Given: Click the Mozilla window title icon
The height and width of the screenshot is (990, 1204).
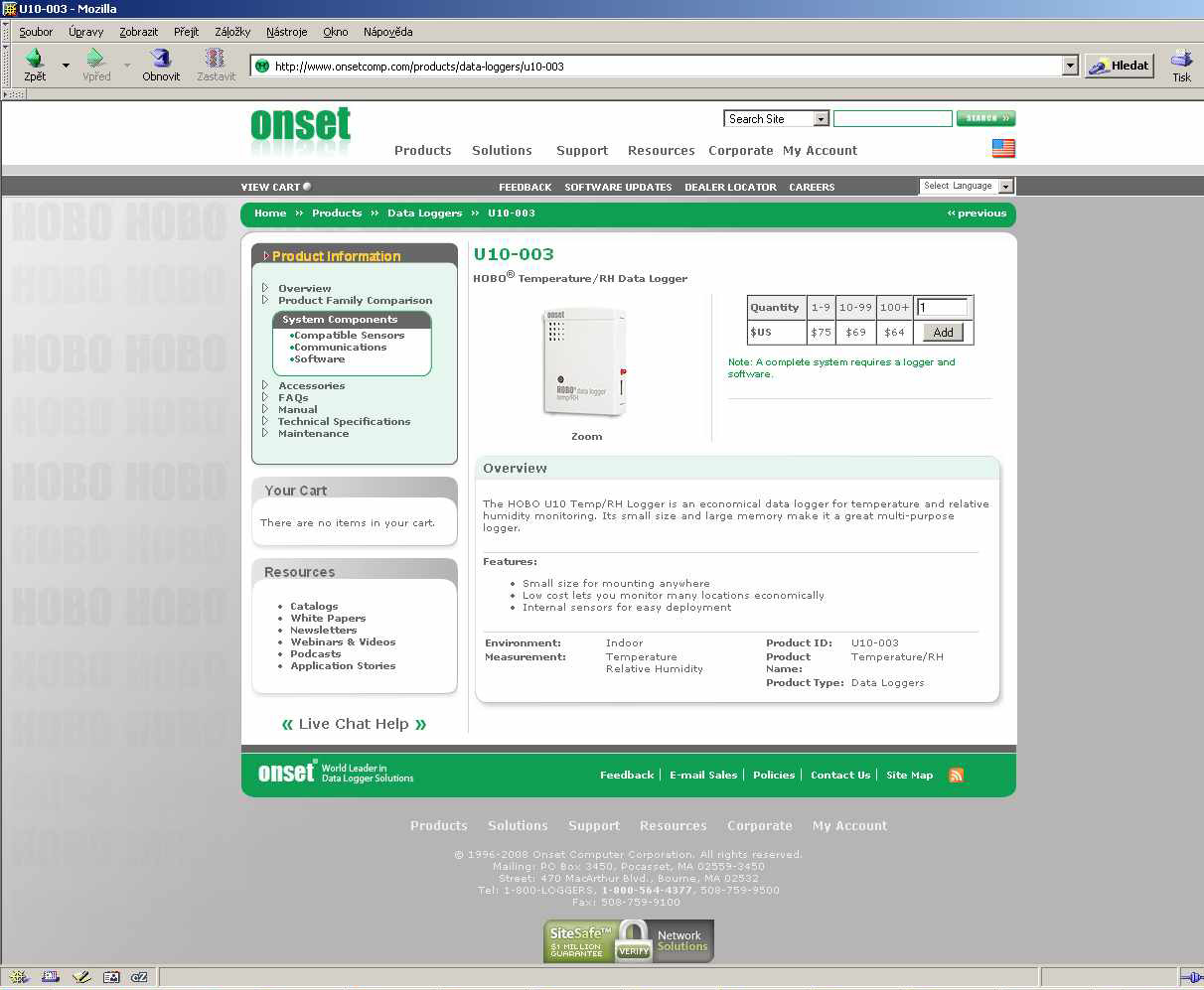Looking at the screenshot, I should [x=9, y=9].
